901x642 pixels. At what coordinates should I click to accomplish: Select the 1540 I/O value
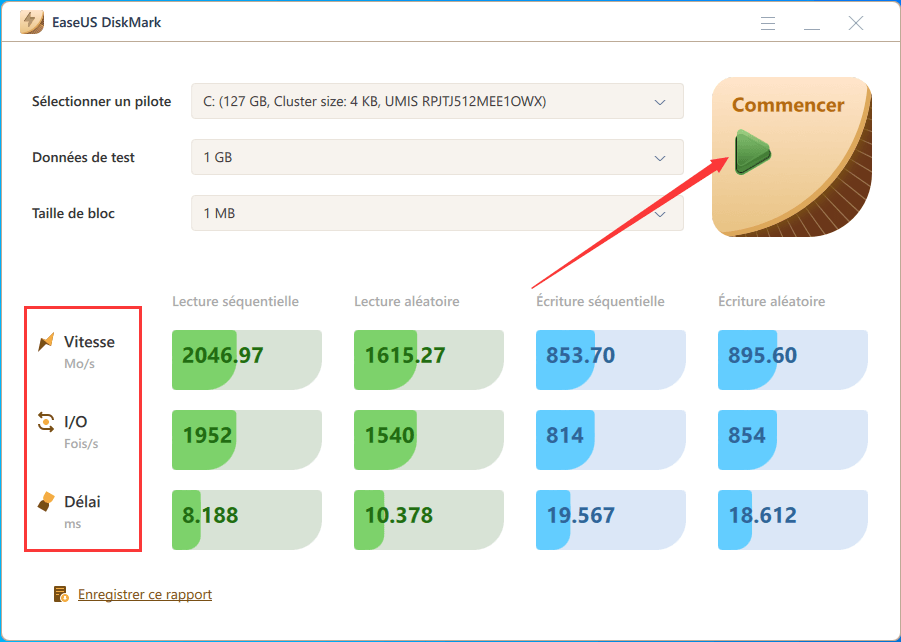(x=429, y=440)
